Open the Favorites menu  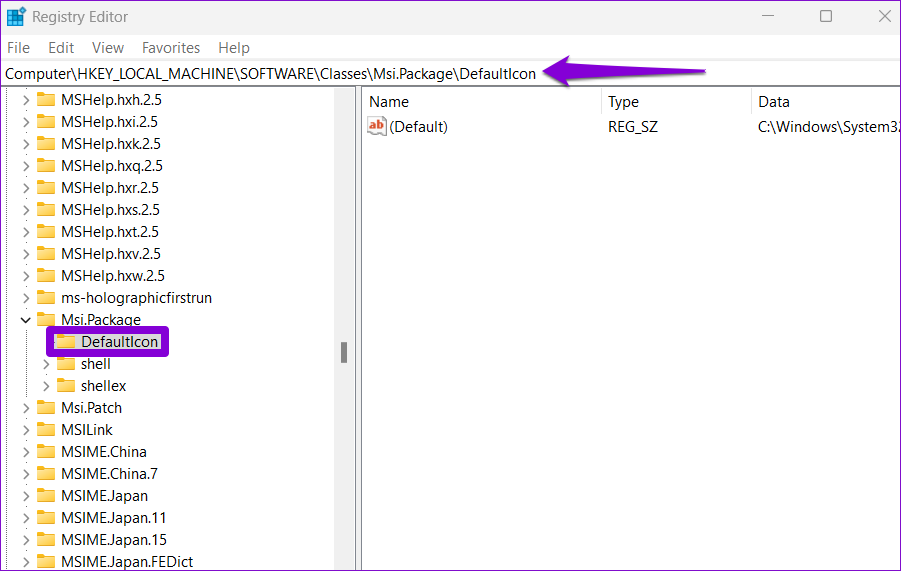(171, 48)
